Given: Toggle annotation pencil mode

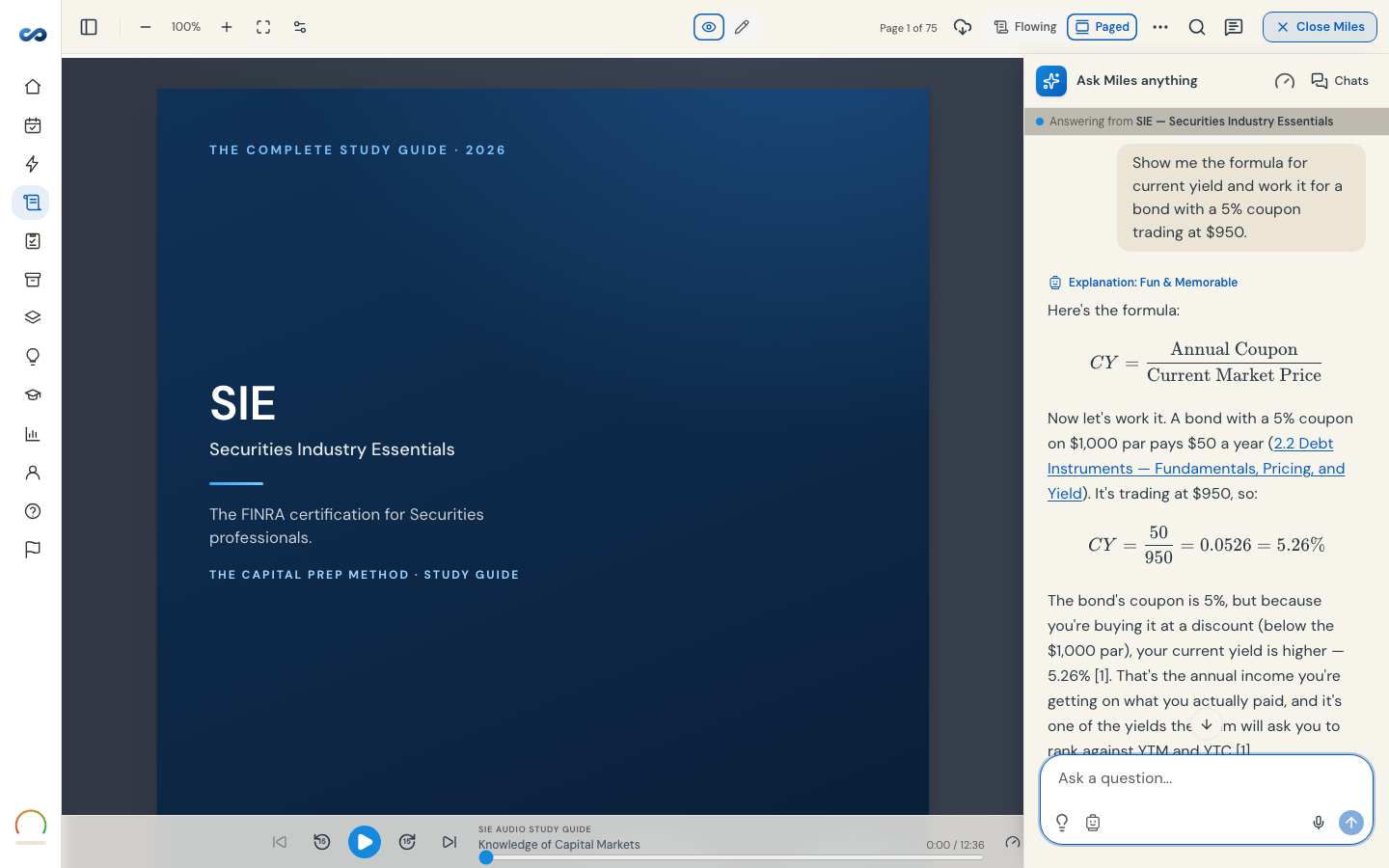Looking at the screenshot, I should 742,27.
